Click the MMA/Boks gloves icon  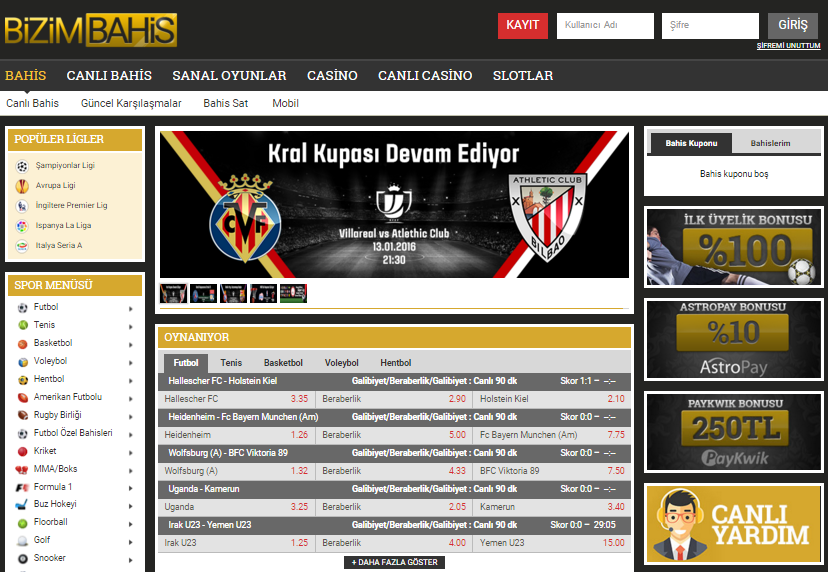pos(22,470)
